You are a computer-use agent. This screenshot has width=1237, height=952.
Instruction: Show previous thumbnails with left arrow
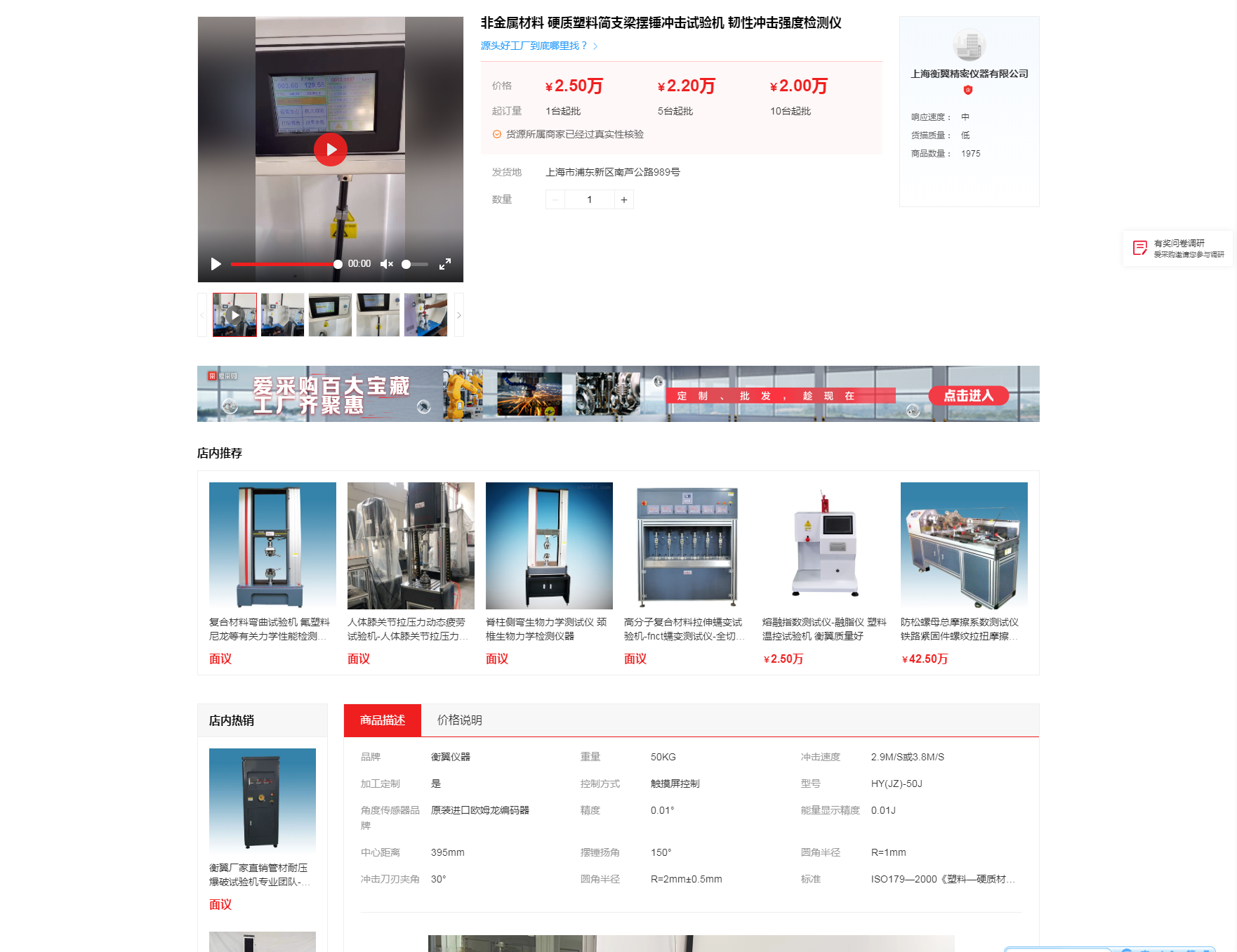tap(202, 315)
